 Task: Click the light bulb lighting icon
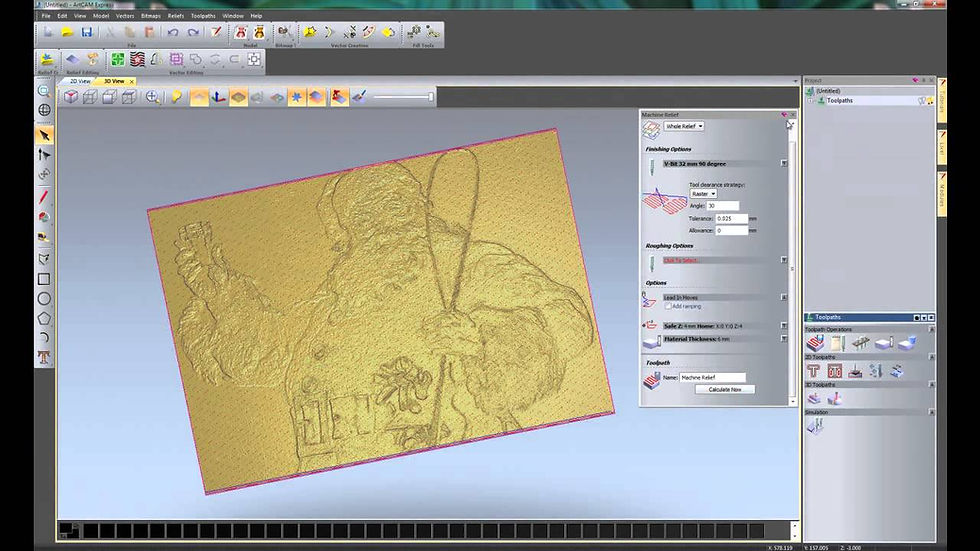pyautogui.click(x=177, y=97)
